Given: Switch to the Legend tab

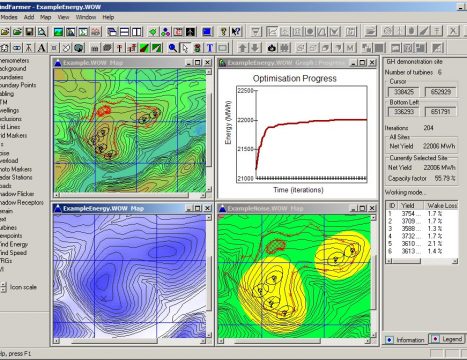Looking at the screenshot, I should tap(447, 339).
